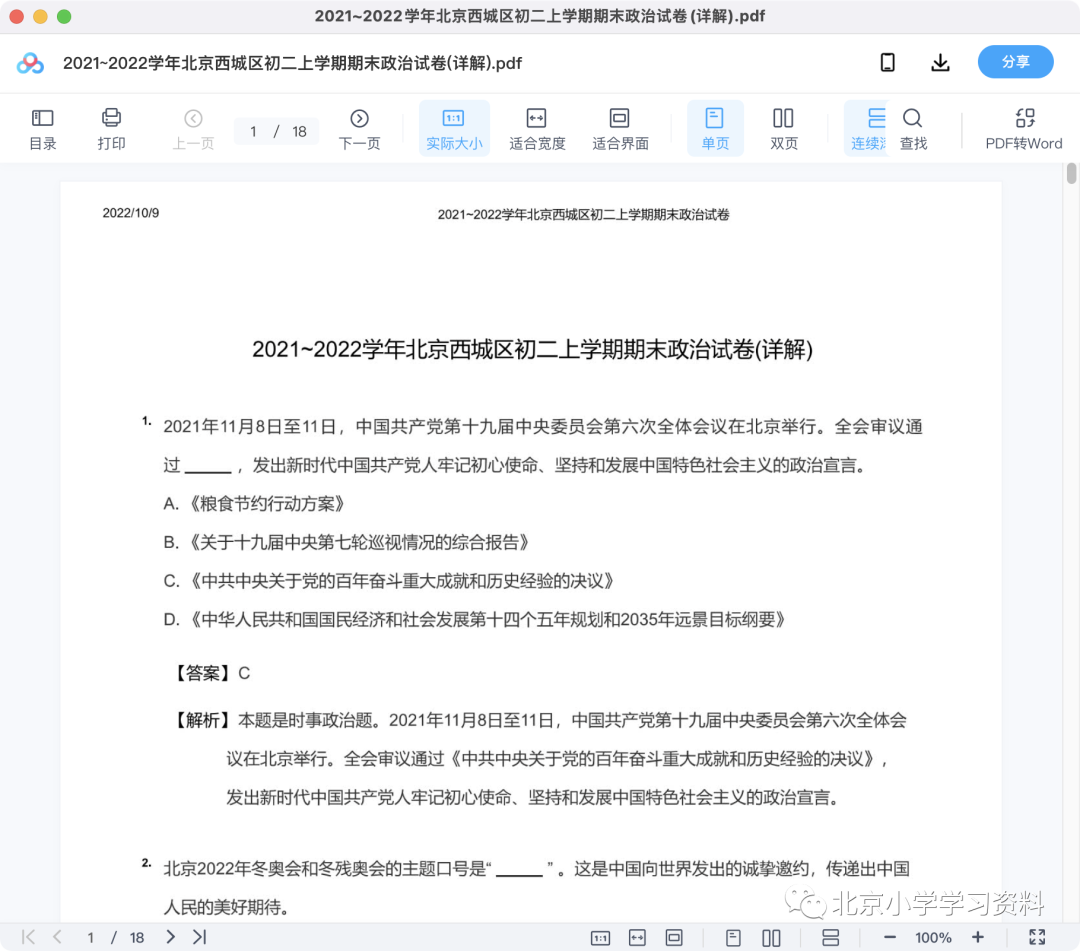Select 实际大小 zoom mode
The image size is (1080, 951).
click(454, 129)
